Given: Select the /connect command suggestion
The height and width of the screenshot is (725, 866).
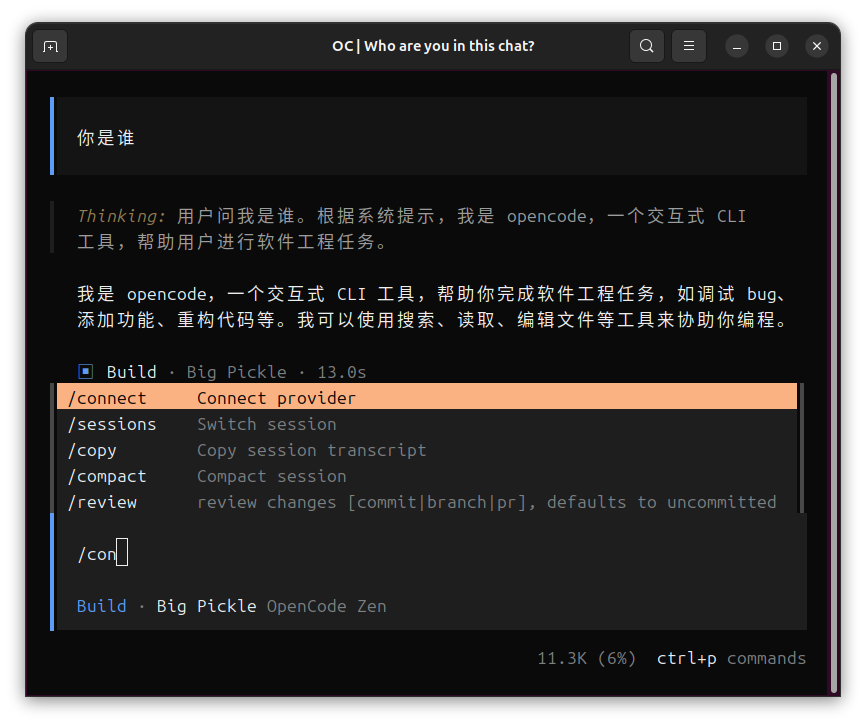Looking at the screenshot, I should click(427, 397).
